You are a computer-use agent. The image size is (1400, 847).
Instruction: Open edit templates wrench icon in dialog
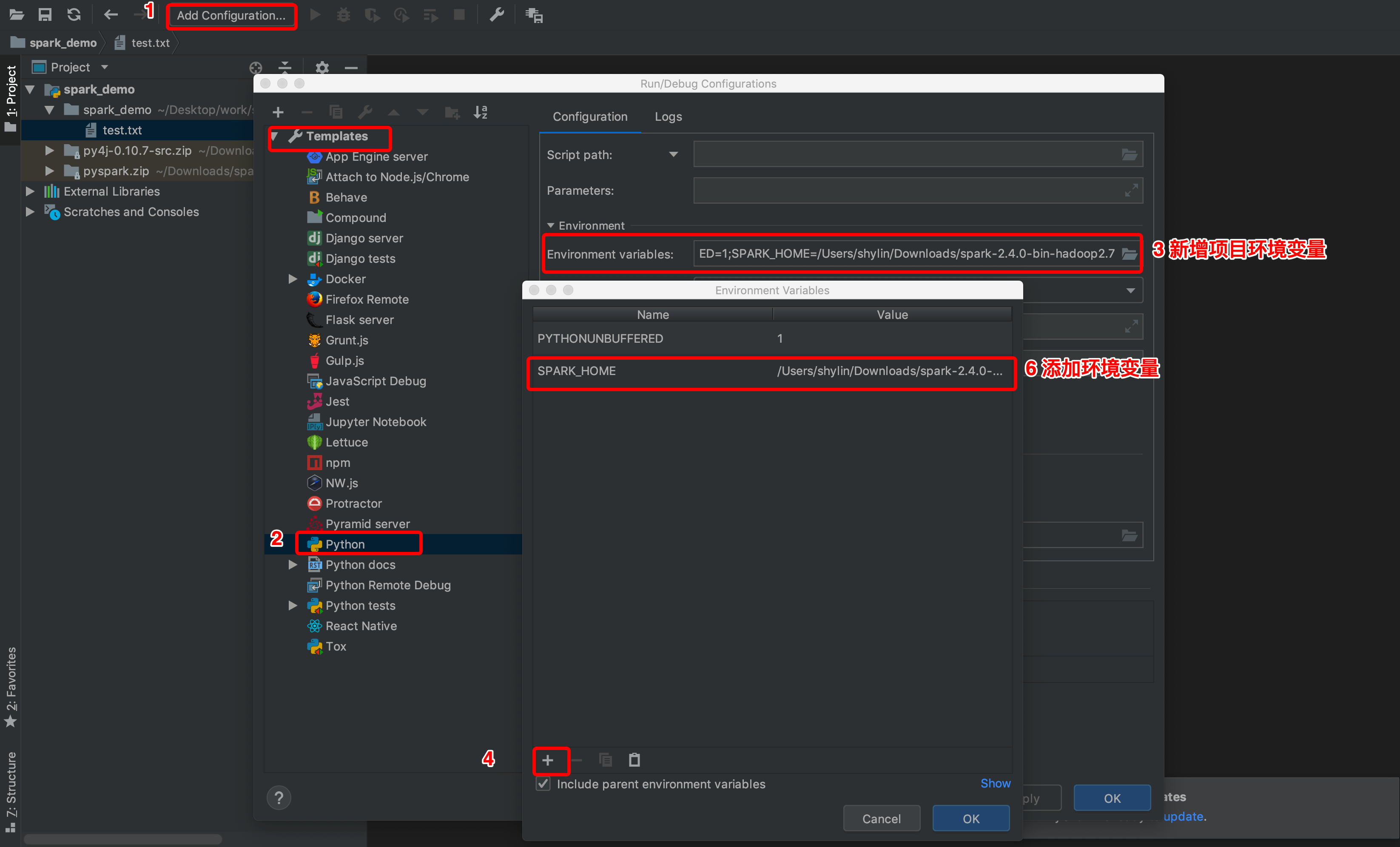(365, 111)
